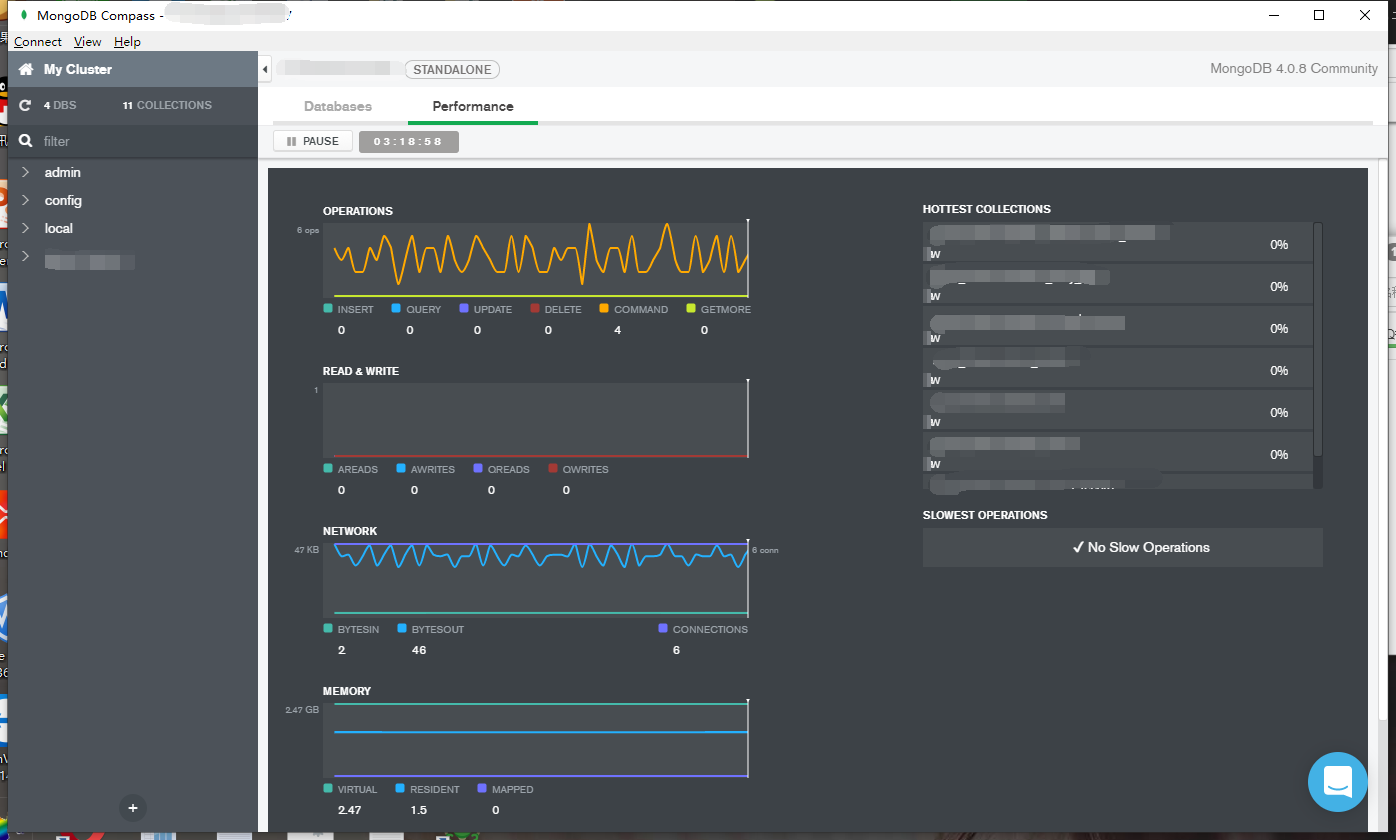The height and width of the screenshot is (840, 1396).
Task: Open the Connect menu
Action: [x=37, y=41]
